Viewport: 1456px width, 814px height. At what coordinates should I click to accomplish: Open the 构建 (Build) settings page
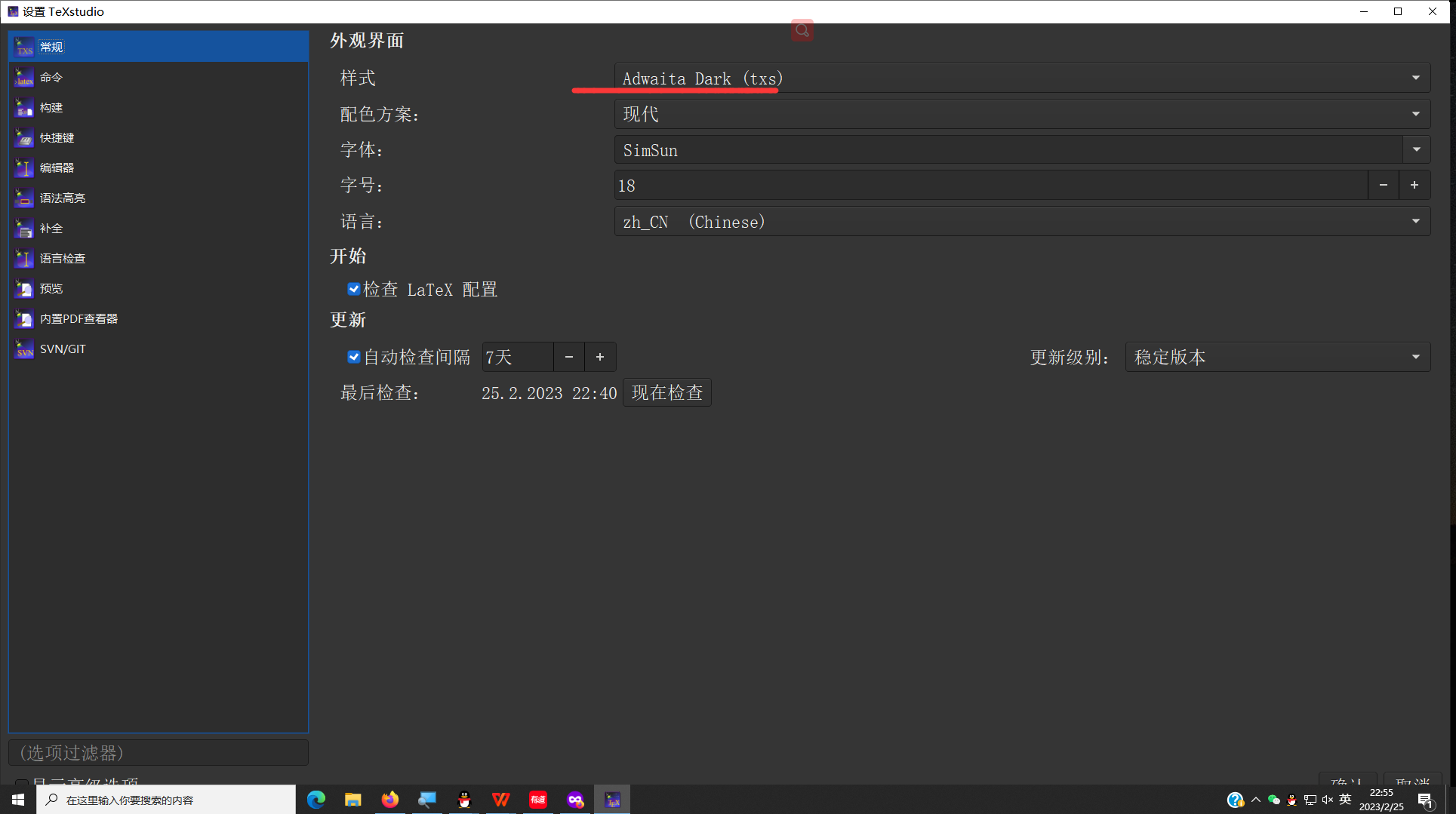coord(159,107)
